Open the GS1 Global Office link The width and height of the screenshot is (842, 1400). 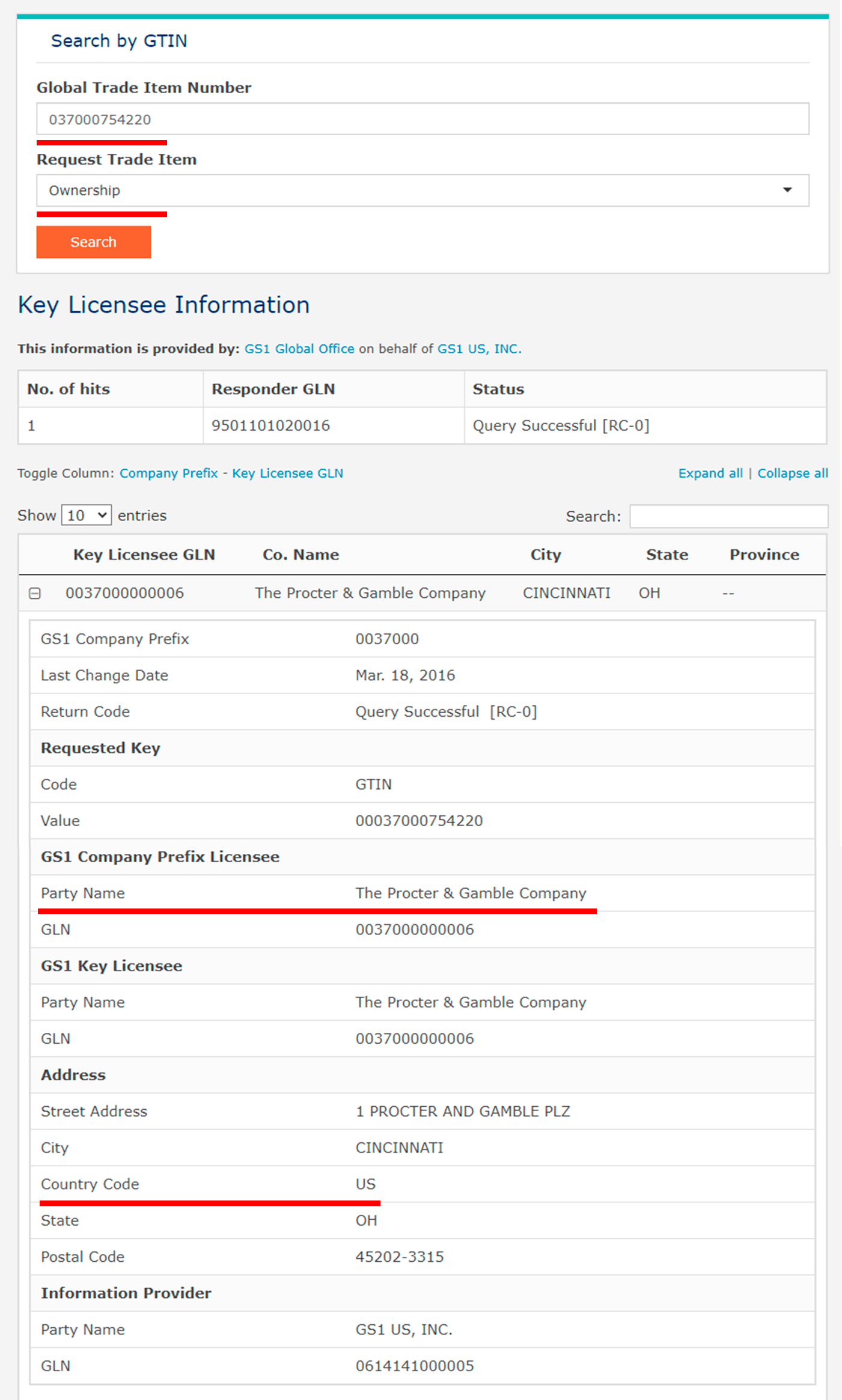(299, 349)
